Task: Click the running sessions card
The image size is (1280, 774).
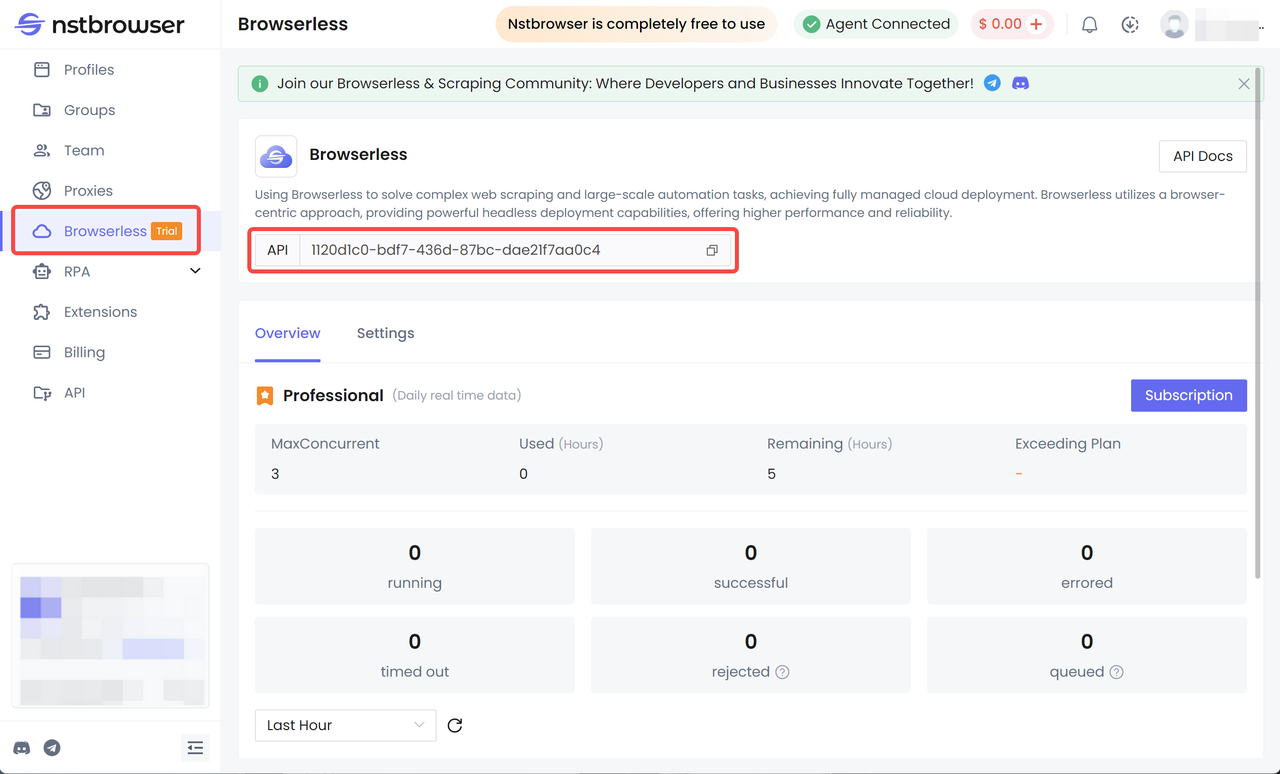Action: 415,566
